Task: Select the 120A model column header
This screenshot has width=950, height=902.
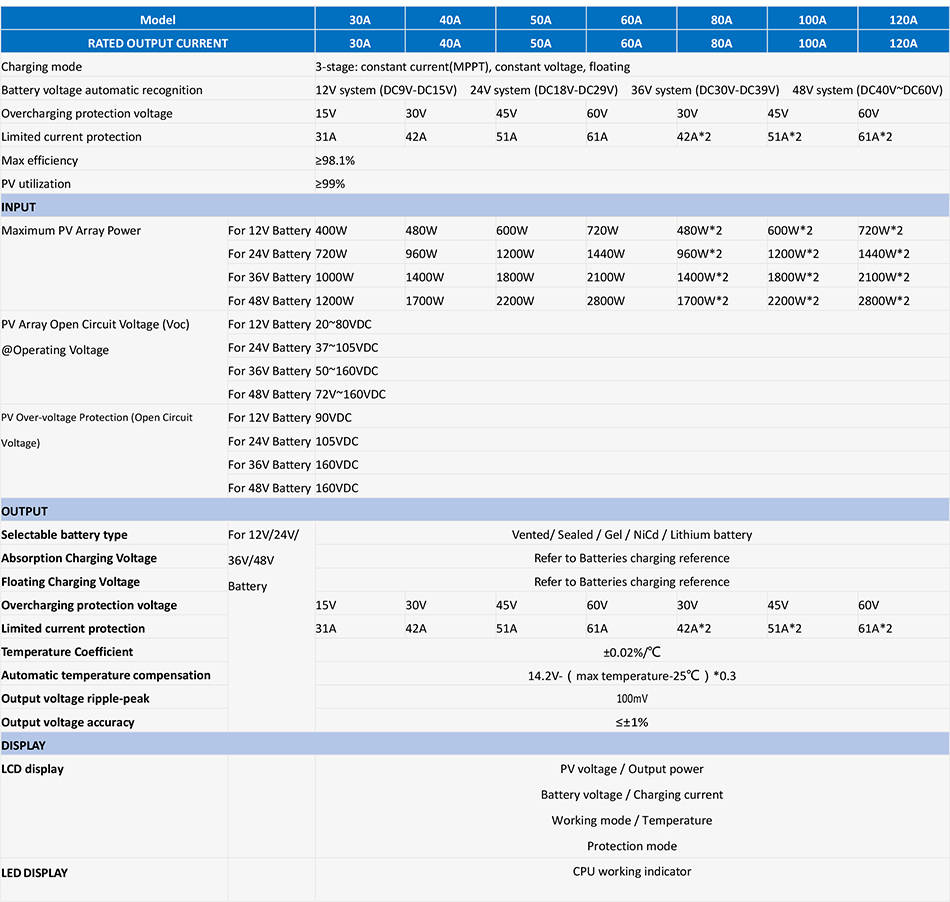Action: (903, 19)
